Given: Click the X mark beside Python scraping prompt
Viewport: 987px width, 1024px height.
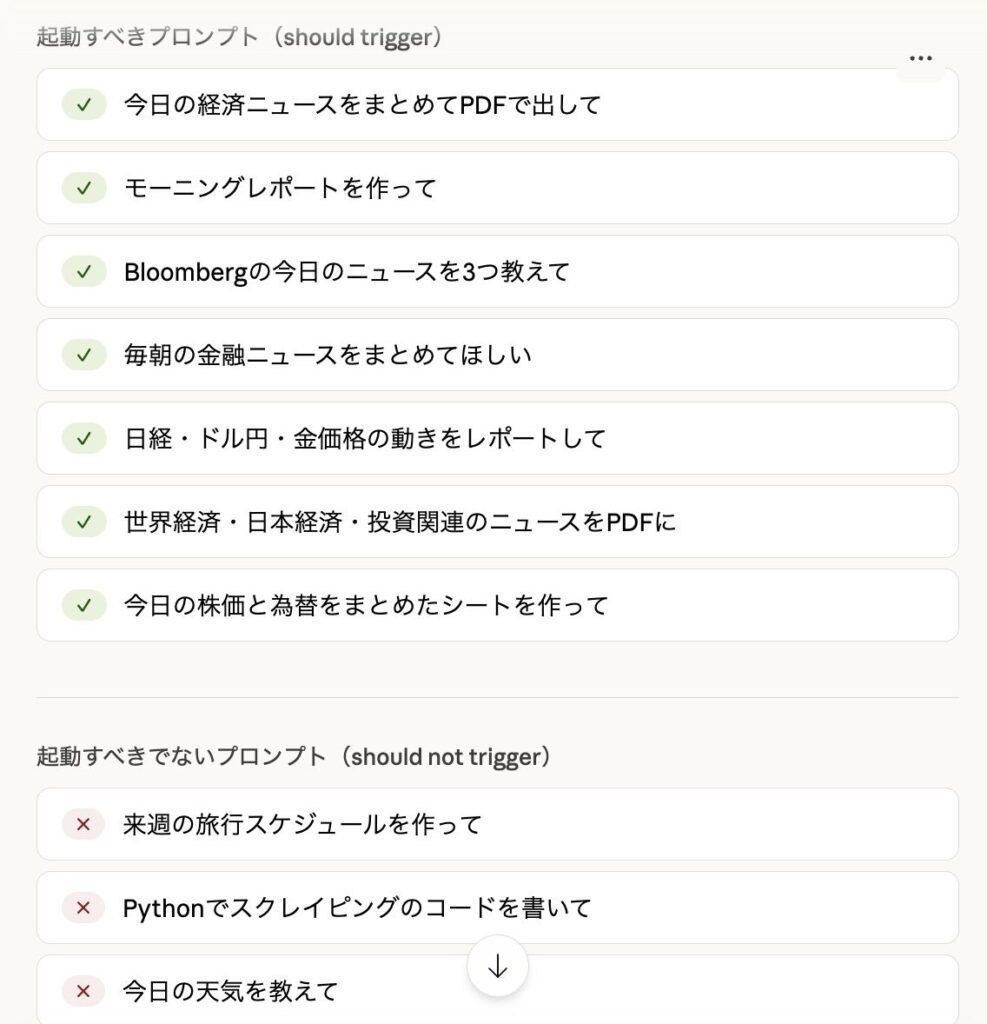Looking at the screenshot, I should point(84,907).
